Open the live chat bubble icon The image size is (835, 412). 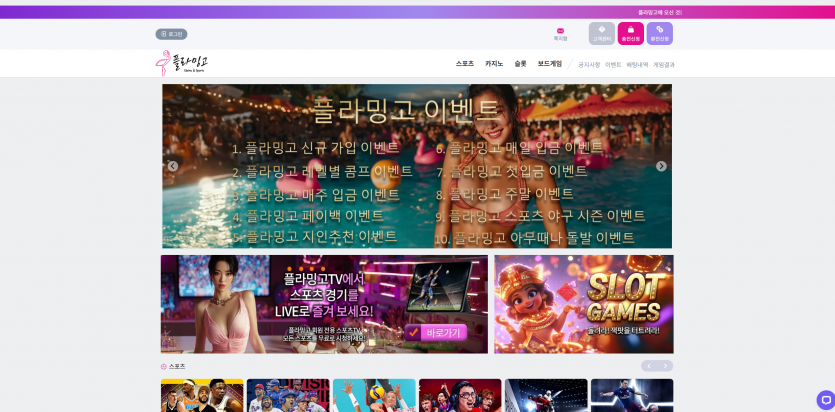pyautogui.click(x=826, y=400)
